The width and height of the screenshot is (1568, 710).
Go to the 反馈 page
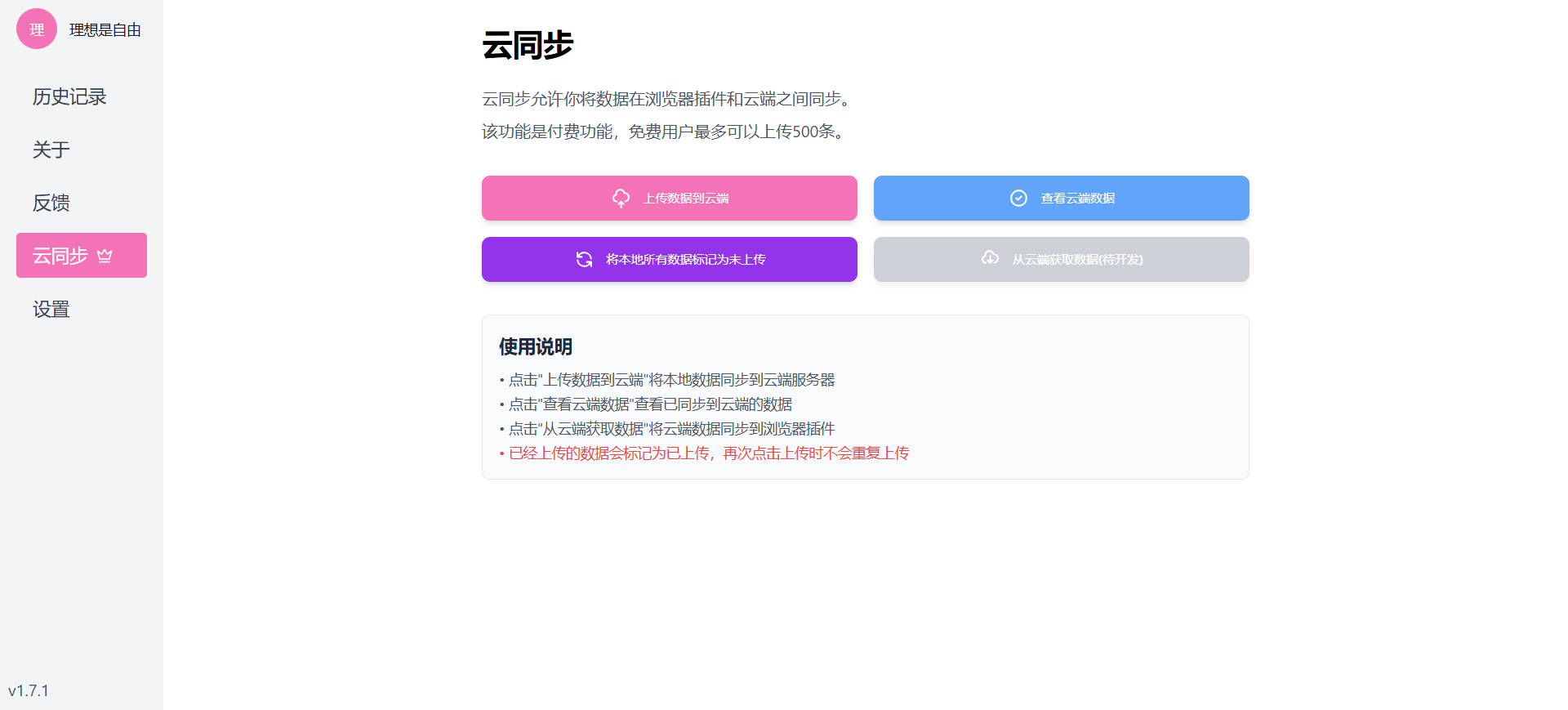click(x=82, y=203)
